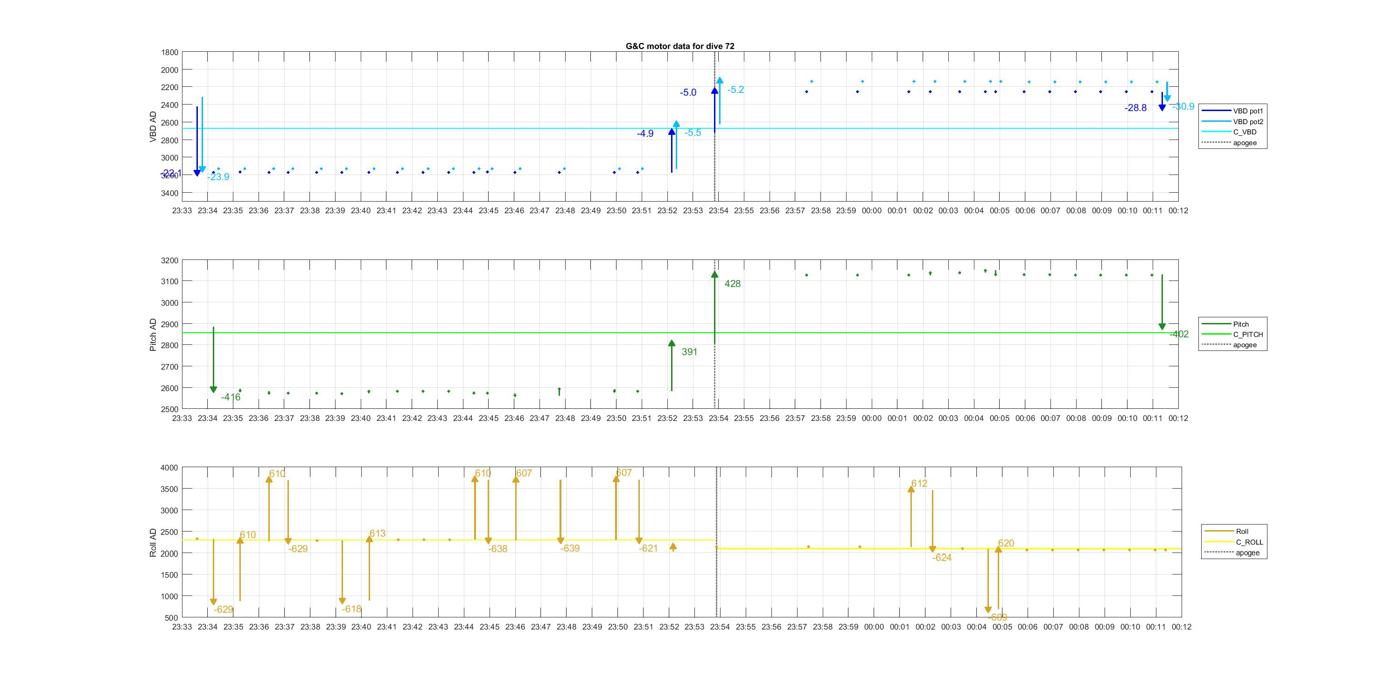Click the '1800' y-tick on the VBD plot

(x=170, y=53)
